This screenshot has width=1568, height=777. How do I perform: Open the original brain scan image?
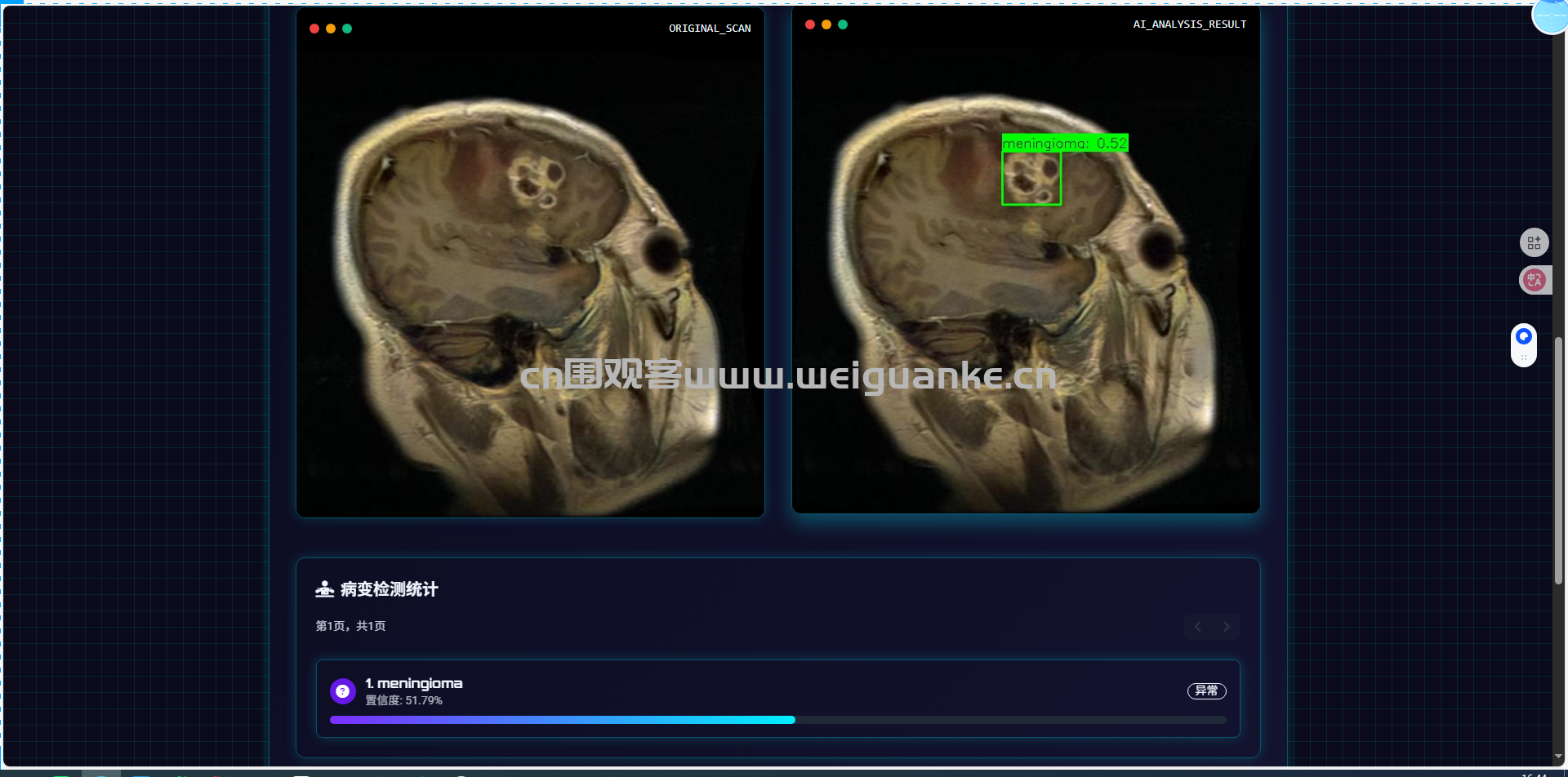coord(530,282)
